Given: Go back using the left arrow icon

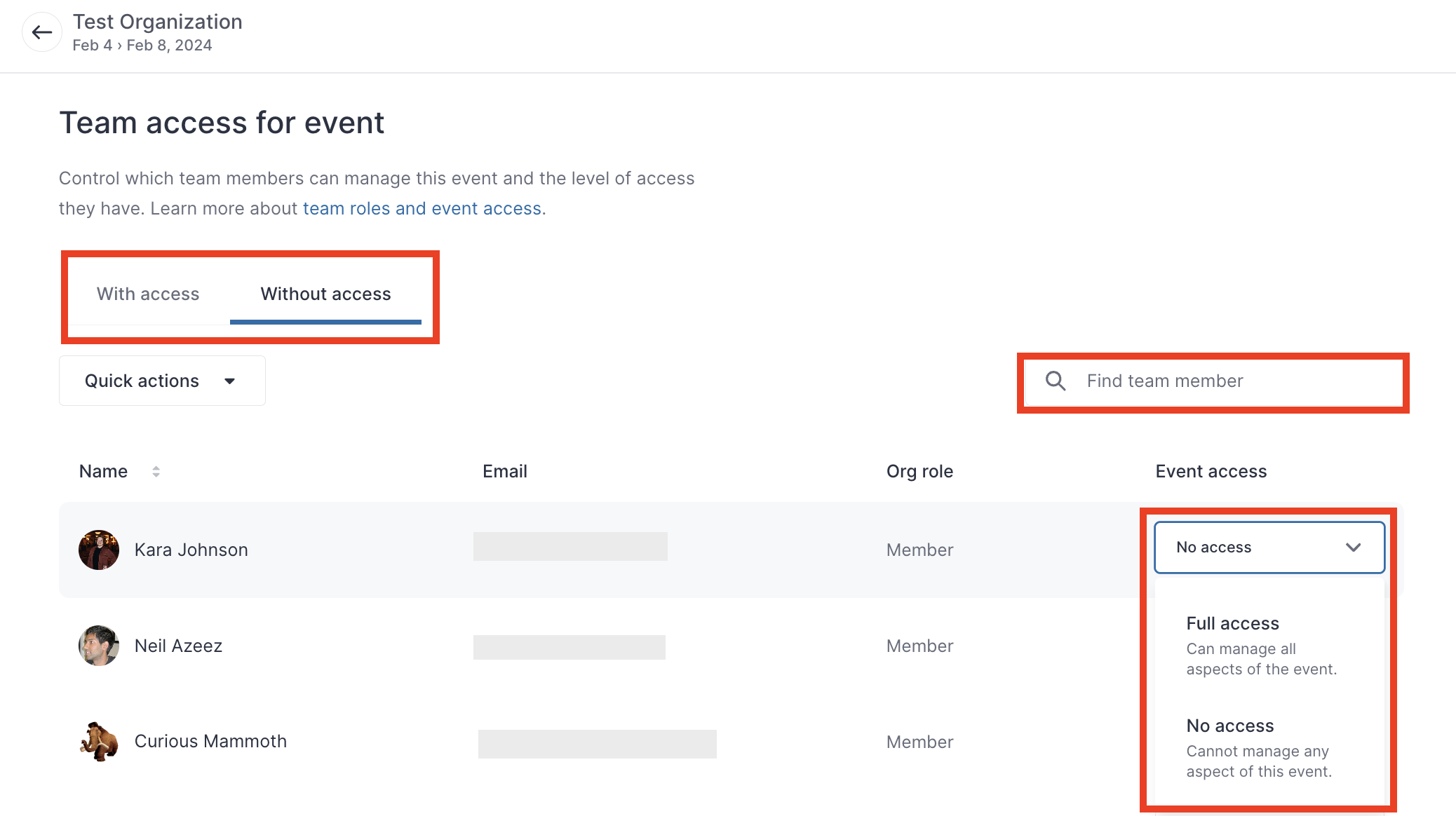Looking at the screenshot, I should pos(42,32).
